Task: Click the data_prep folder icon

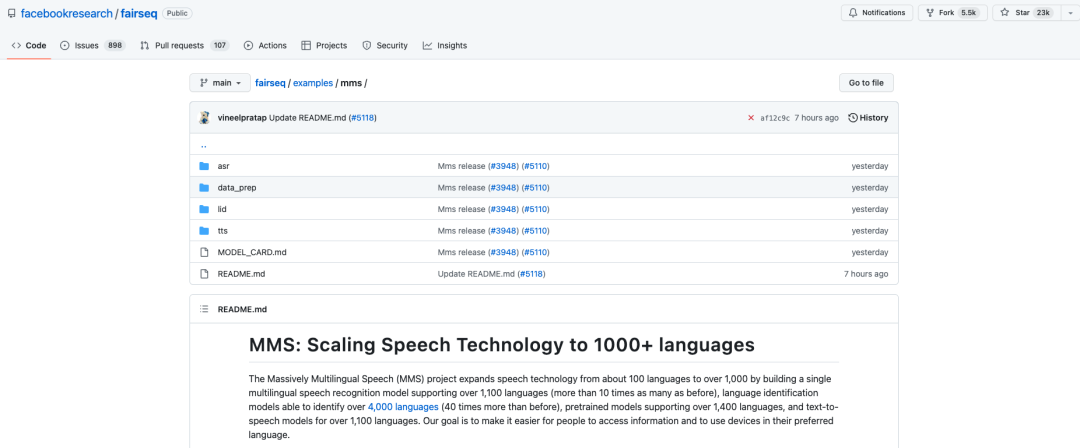Action: (x=204, y=187)
